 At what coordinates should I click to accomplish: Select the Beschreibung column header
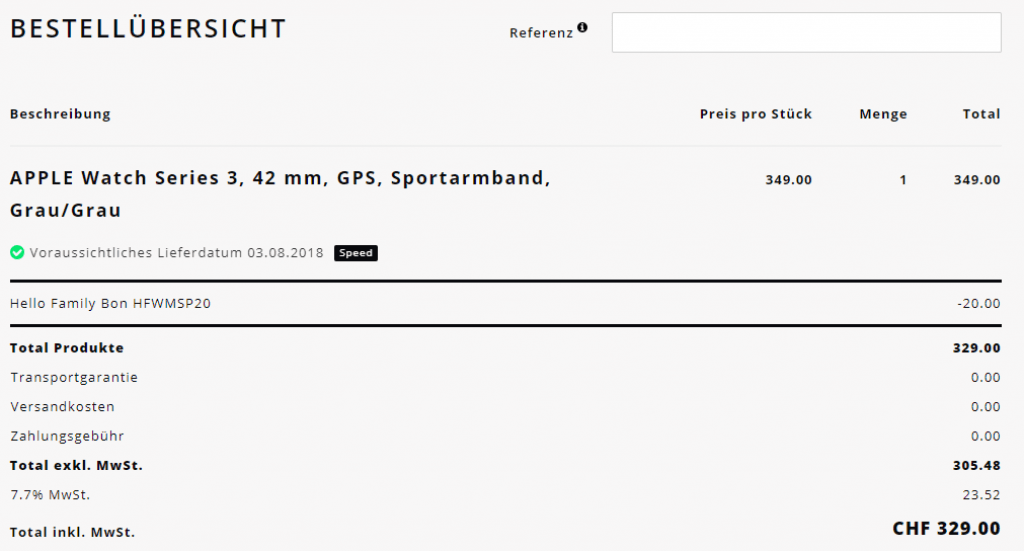(x=60, y=114)
